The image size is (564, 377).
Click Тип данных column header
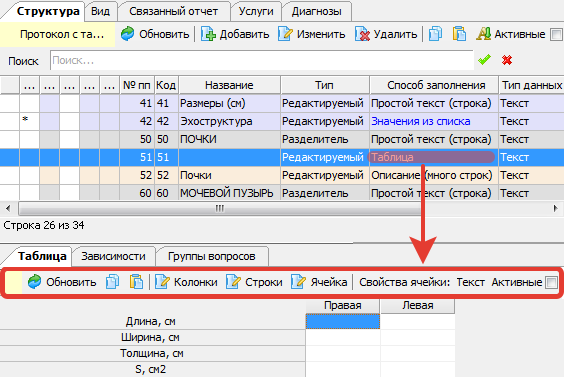pos(532,85)
